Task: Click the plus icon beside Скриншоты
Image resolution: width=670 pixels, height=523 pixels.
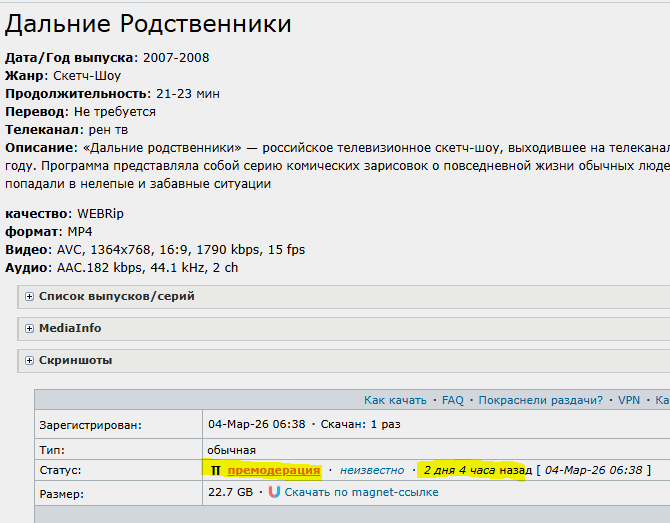Action: click(x=30, y=360)
